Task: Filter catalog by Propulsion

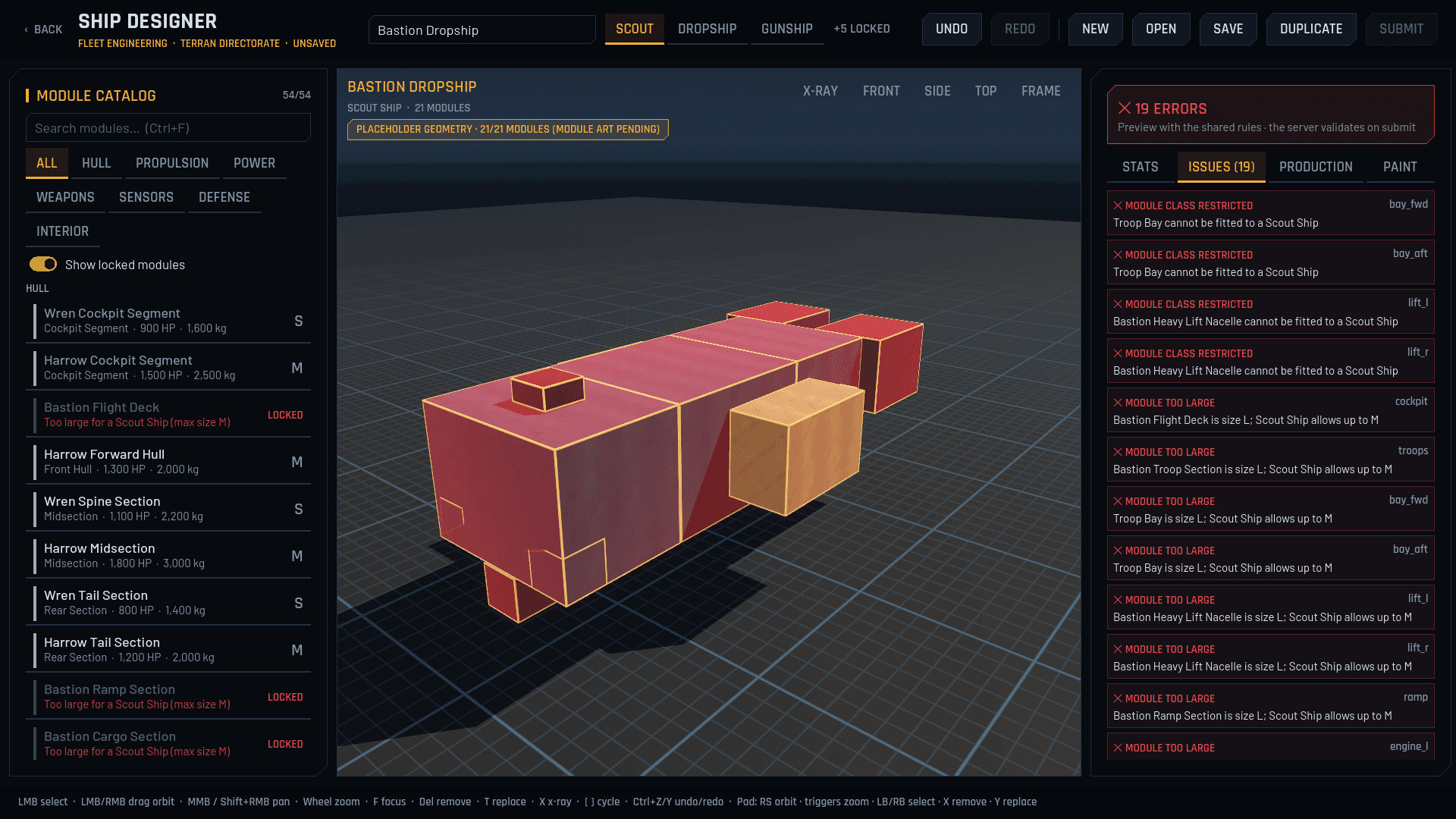Action: [172, 163]
